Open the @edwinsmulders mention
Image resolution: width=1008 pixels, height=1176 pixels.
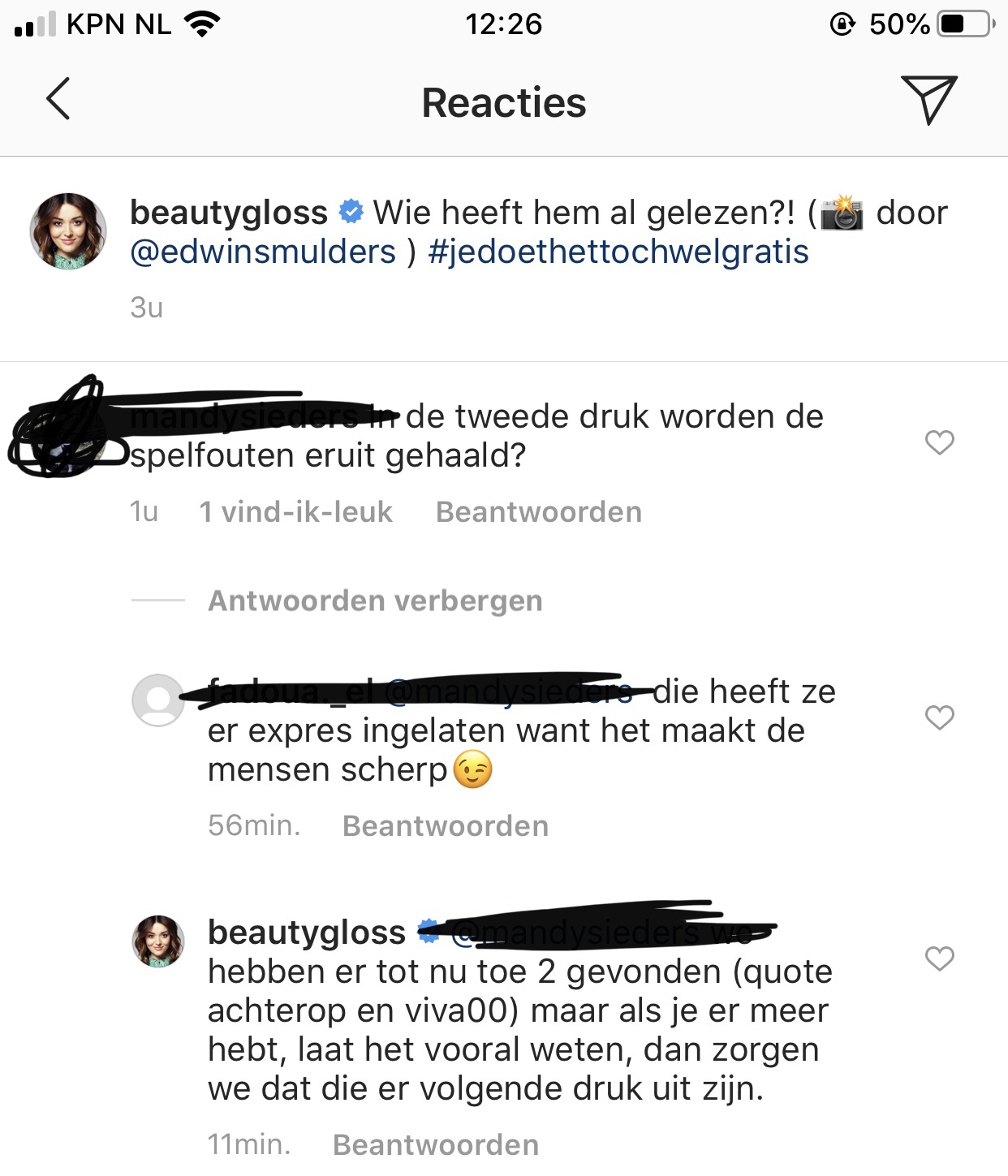pos(263,252)
